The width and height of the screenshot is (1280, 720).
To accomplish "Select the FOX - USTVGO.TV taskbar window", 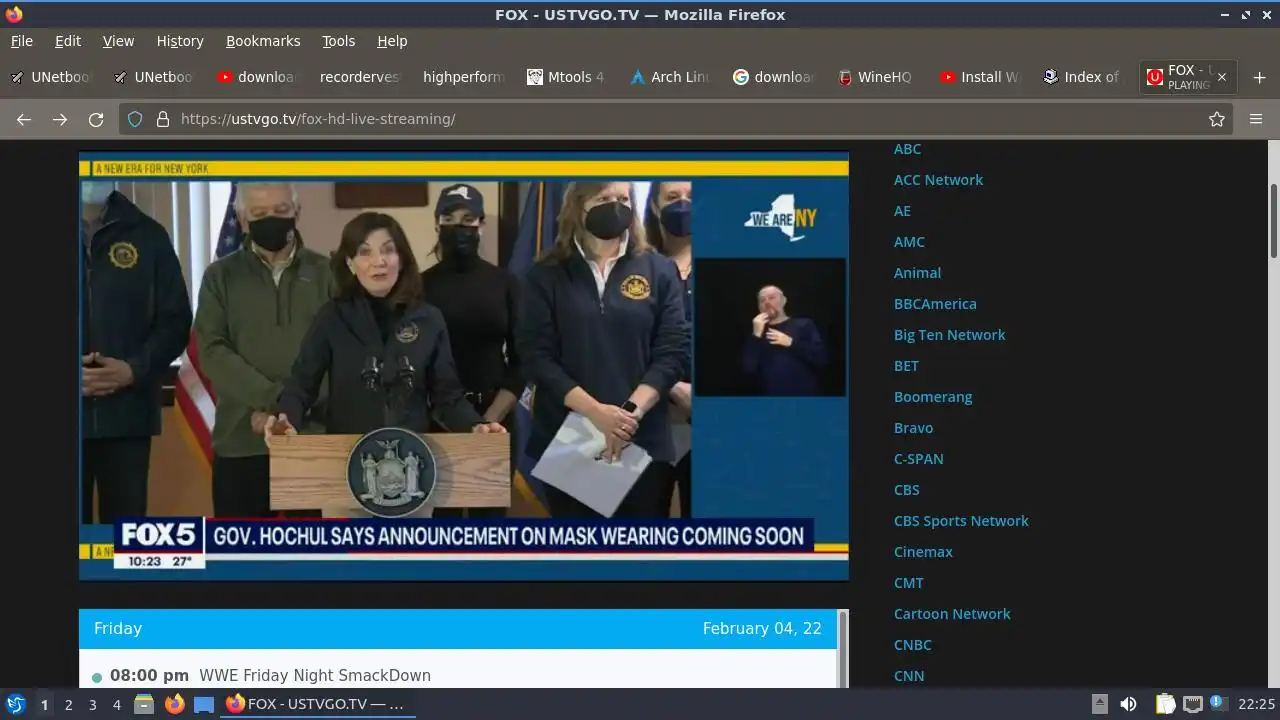I will pyautogui.click(x=316, y=704).
